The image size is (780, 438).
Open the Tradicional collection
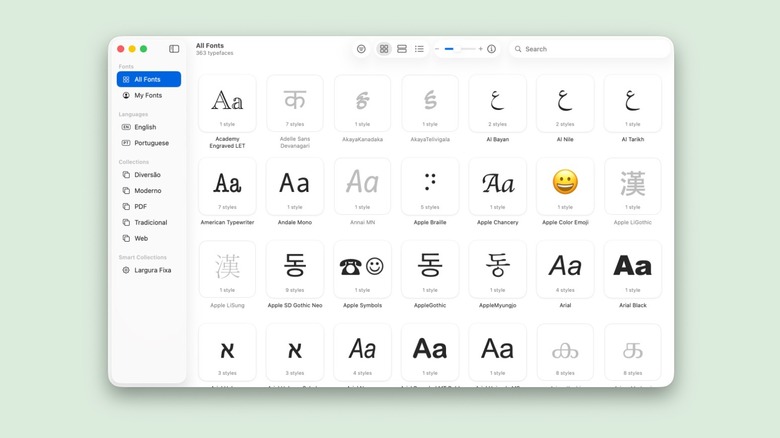149,222
